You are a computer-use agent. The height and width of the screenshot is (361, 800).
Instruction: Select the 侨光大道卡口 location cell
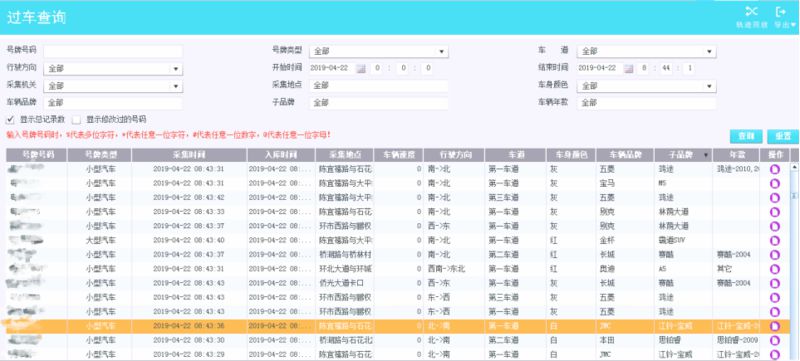(344, 283)
